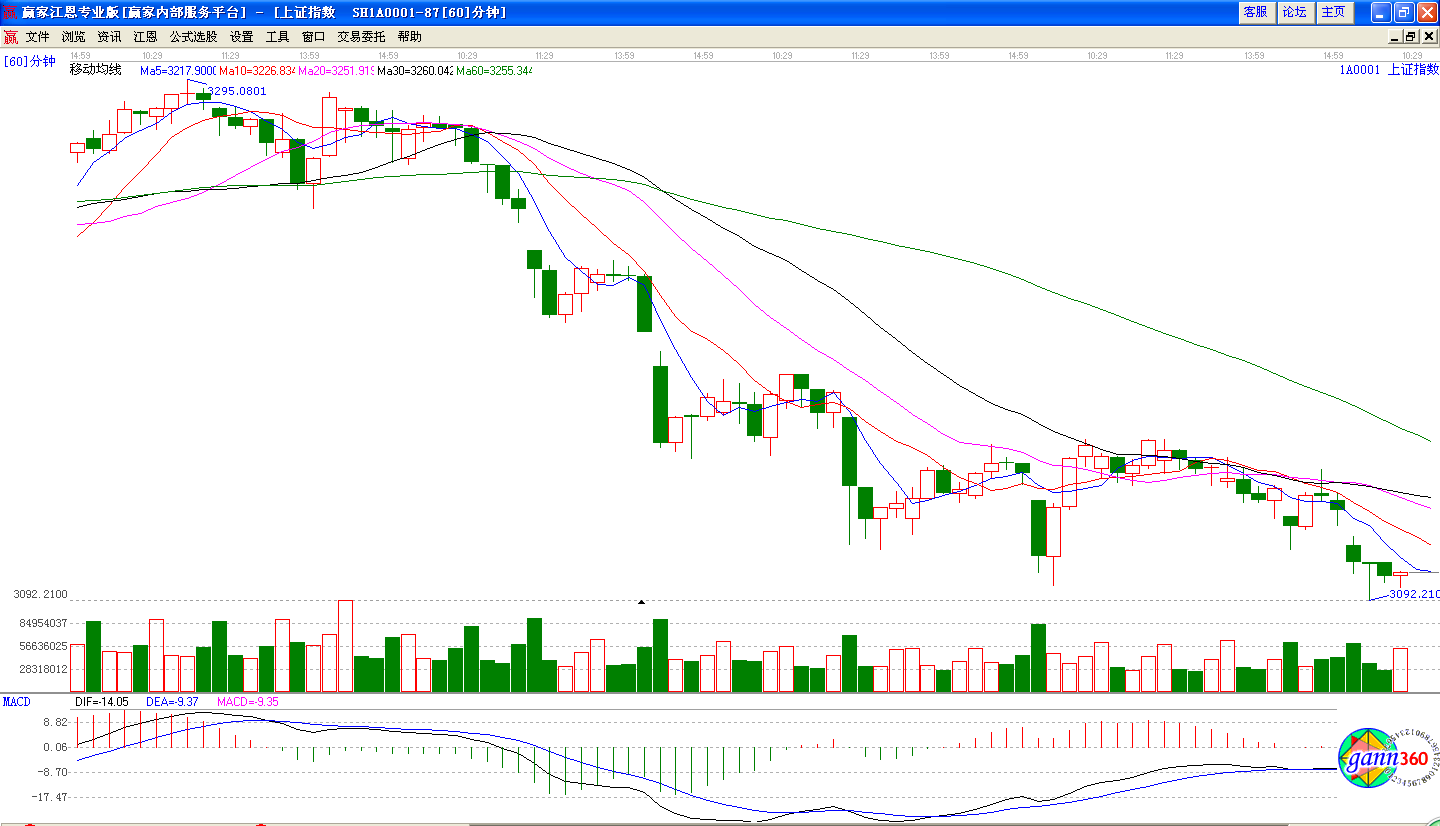Select the Ma5=3217.9000 value
The width and height of the screenshot is (1440, 826).
click(x=178, y=71)
